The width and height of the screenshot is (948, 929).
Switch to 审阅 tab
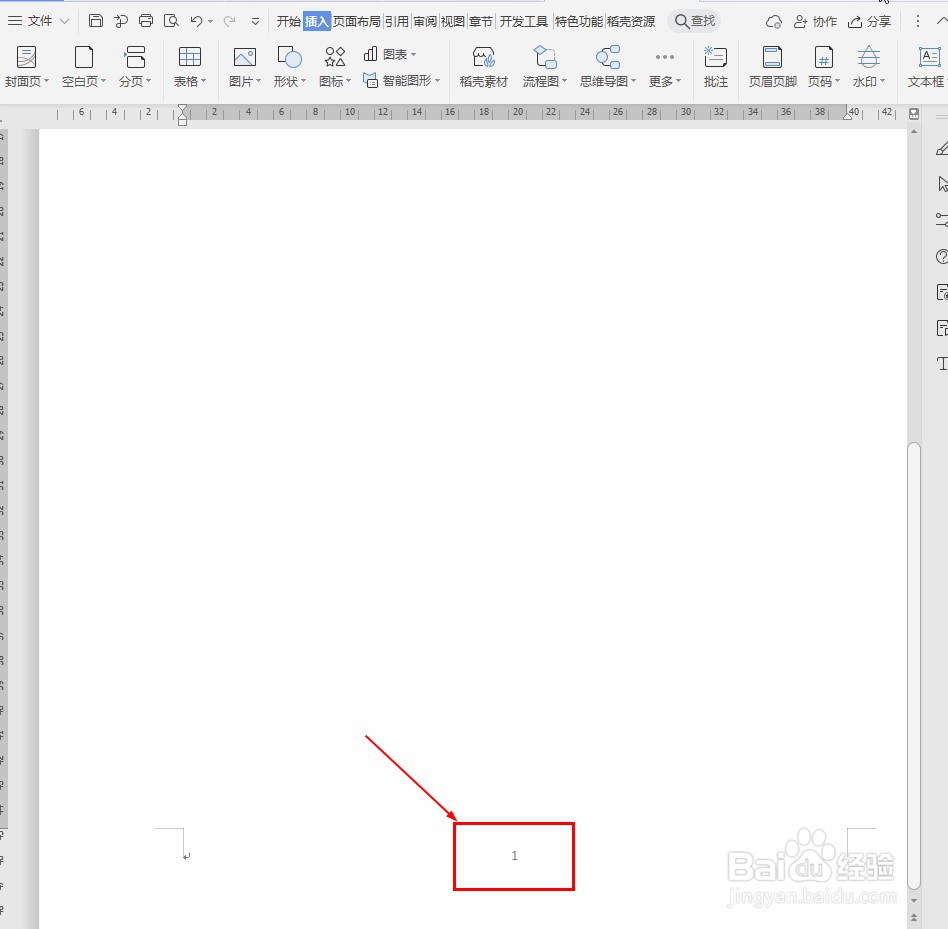click(425, 22)
